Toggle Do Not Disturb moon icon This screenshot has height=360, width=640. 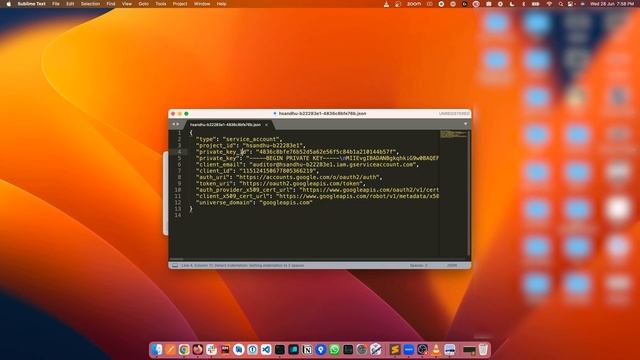512,4
